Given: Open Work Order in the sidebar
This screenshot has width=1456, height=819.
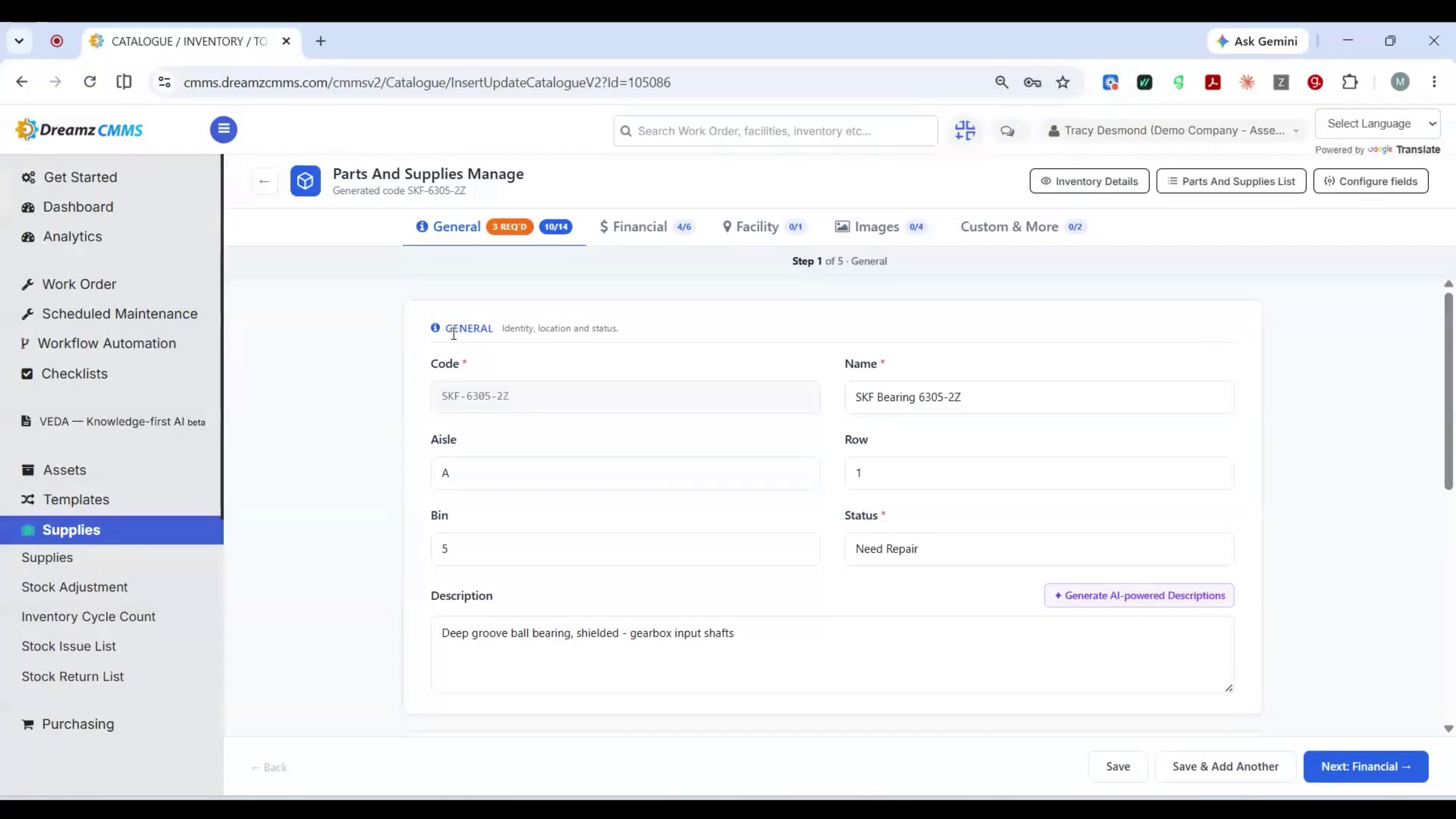Looking at the screenshot, I should click(x=79, y=284).
